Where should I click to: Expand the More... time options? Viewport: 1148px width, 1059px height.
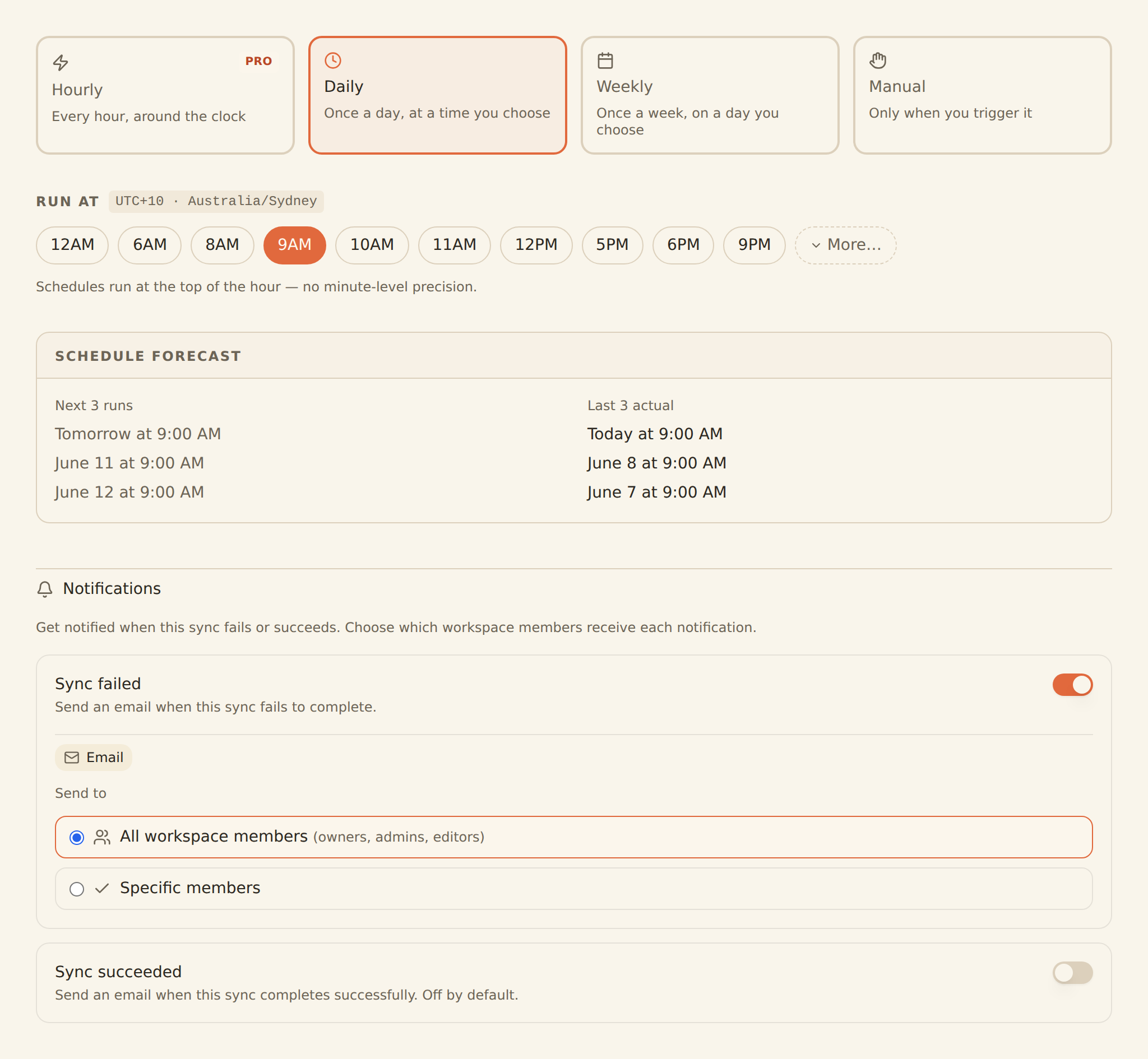pyautogui.click(x=845, y=245)
